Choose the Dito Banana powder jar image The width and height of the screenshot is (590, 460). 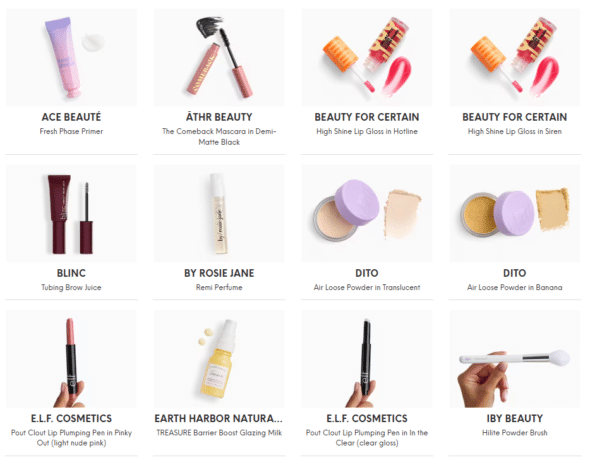[x=515, y=213]
